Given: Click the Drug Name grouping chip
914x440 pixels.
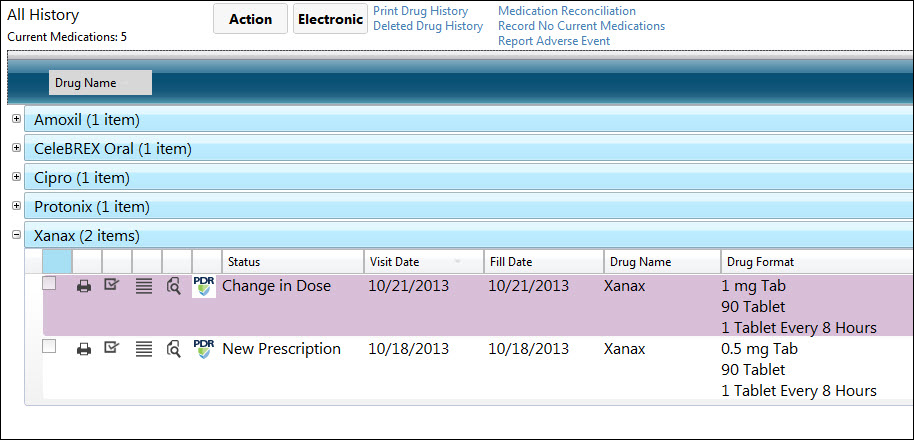Looking at the screenshot, I should point(100,83).
